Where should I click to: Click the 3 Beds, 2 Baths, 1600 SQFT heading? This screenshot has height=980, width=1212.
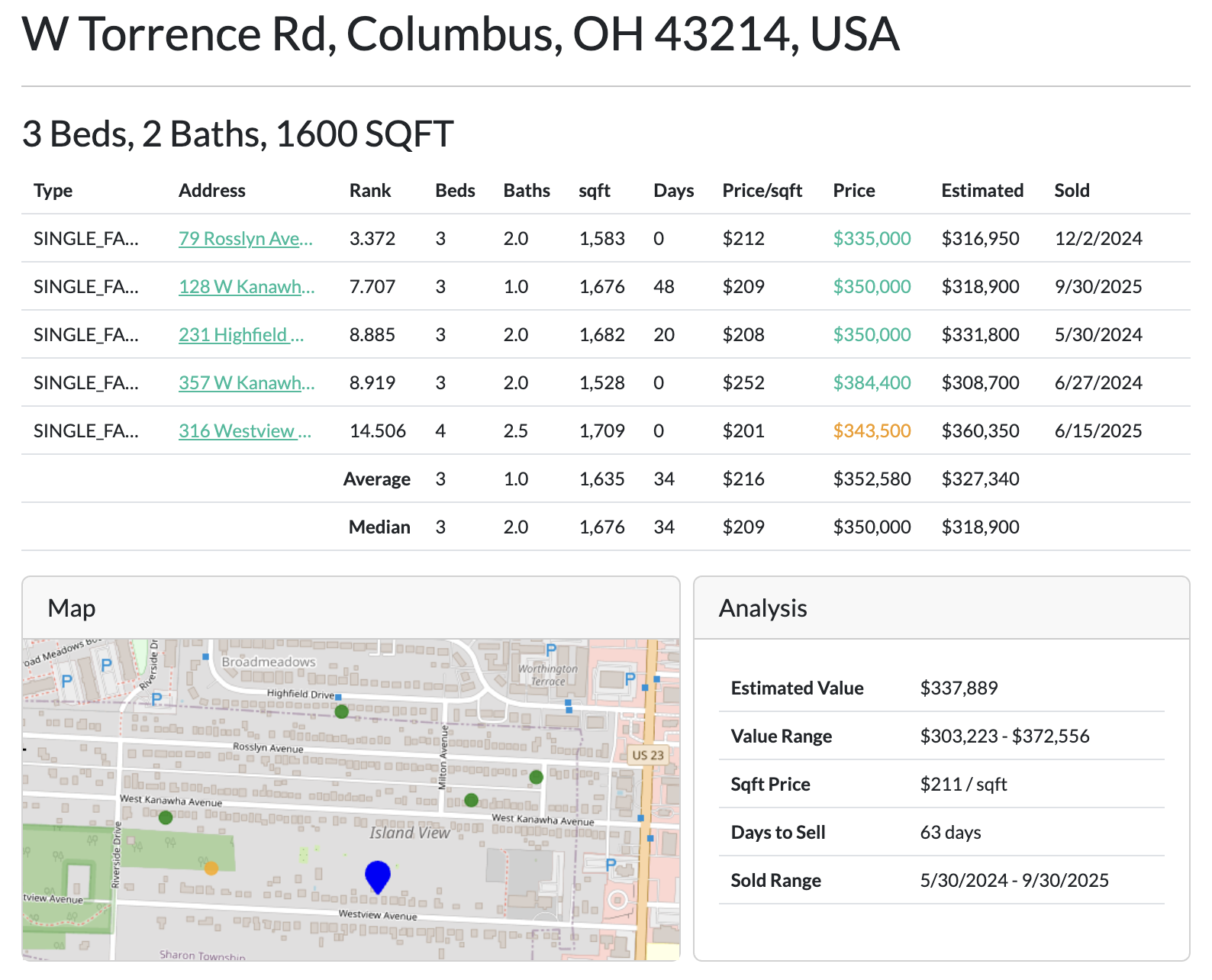coord(237,134)
